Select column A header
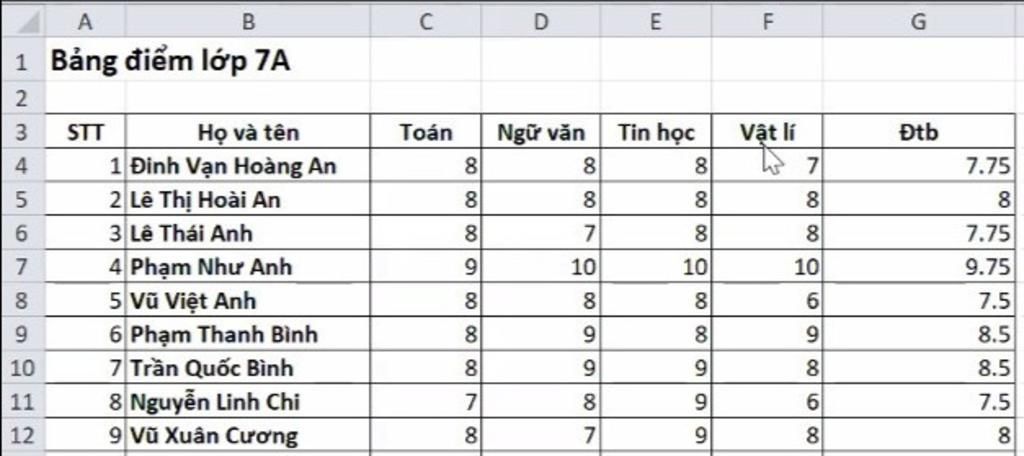The image size is (1024, 456). 85,22
